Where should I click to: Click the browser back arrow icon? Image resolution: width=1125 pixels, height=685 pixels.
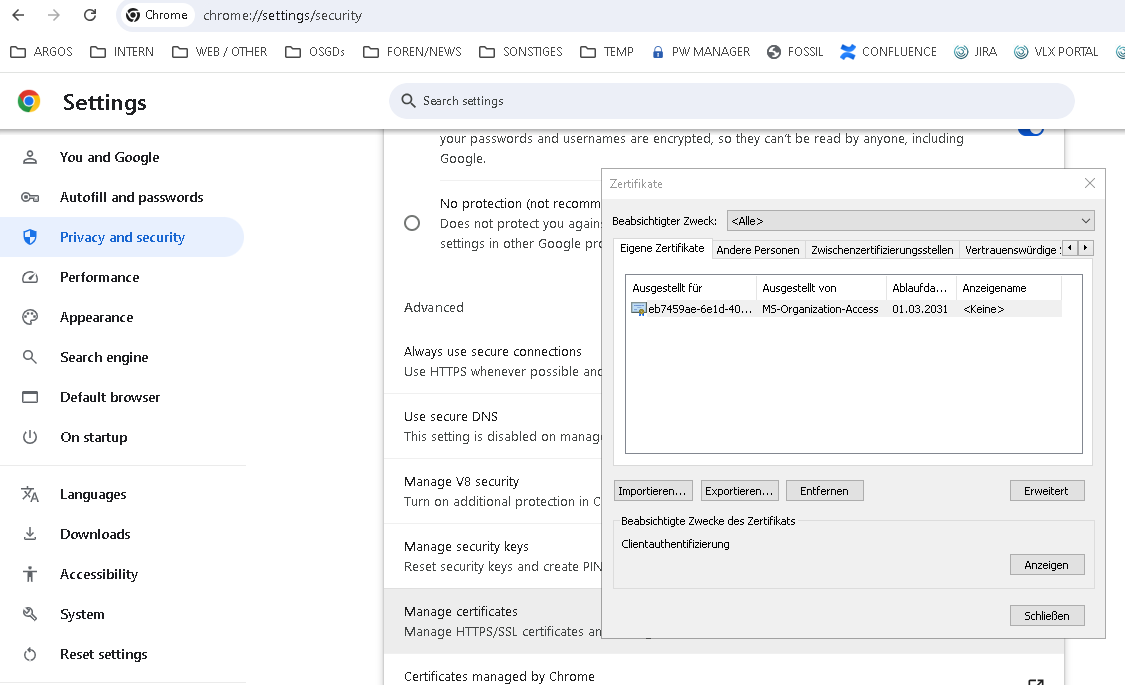point(18,15)
